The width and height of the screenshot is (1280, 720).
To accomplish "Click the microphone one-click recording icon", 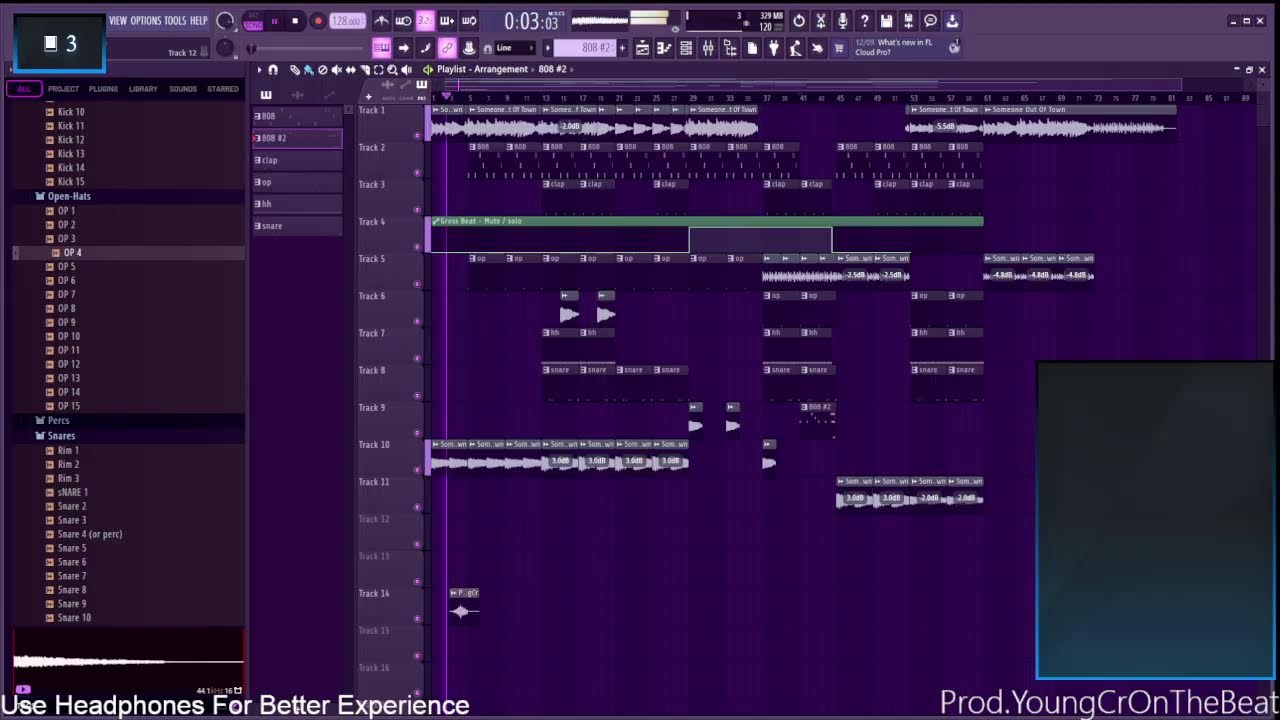I will click(842, 21).
